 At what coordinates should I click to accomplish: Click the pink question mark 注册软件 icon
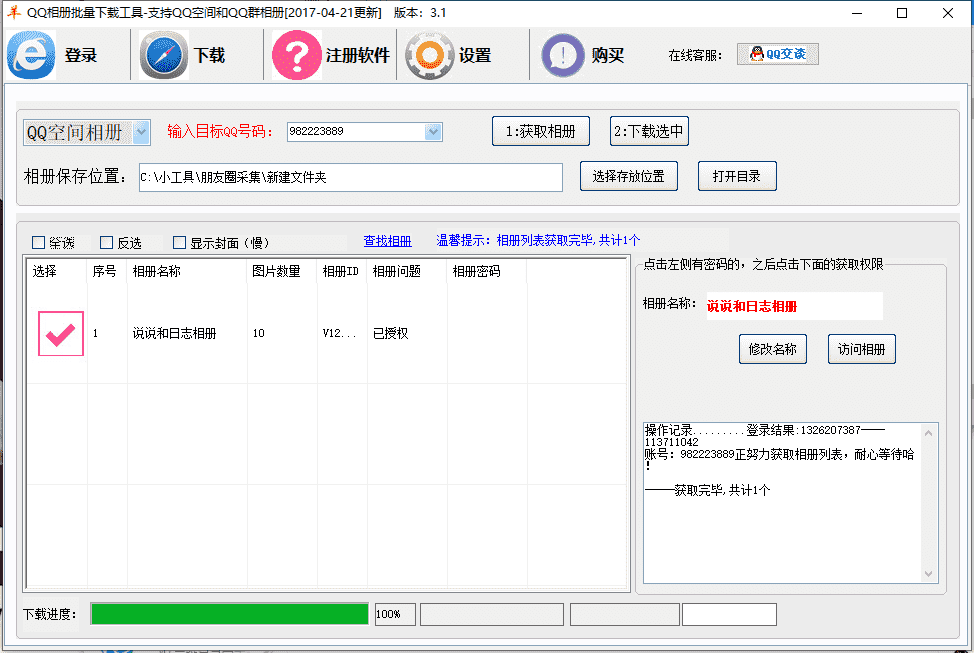pos(296,55)
